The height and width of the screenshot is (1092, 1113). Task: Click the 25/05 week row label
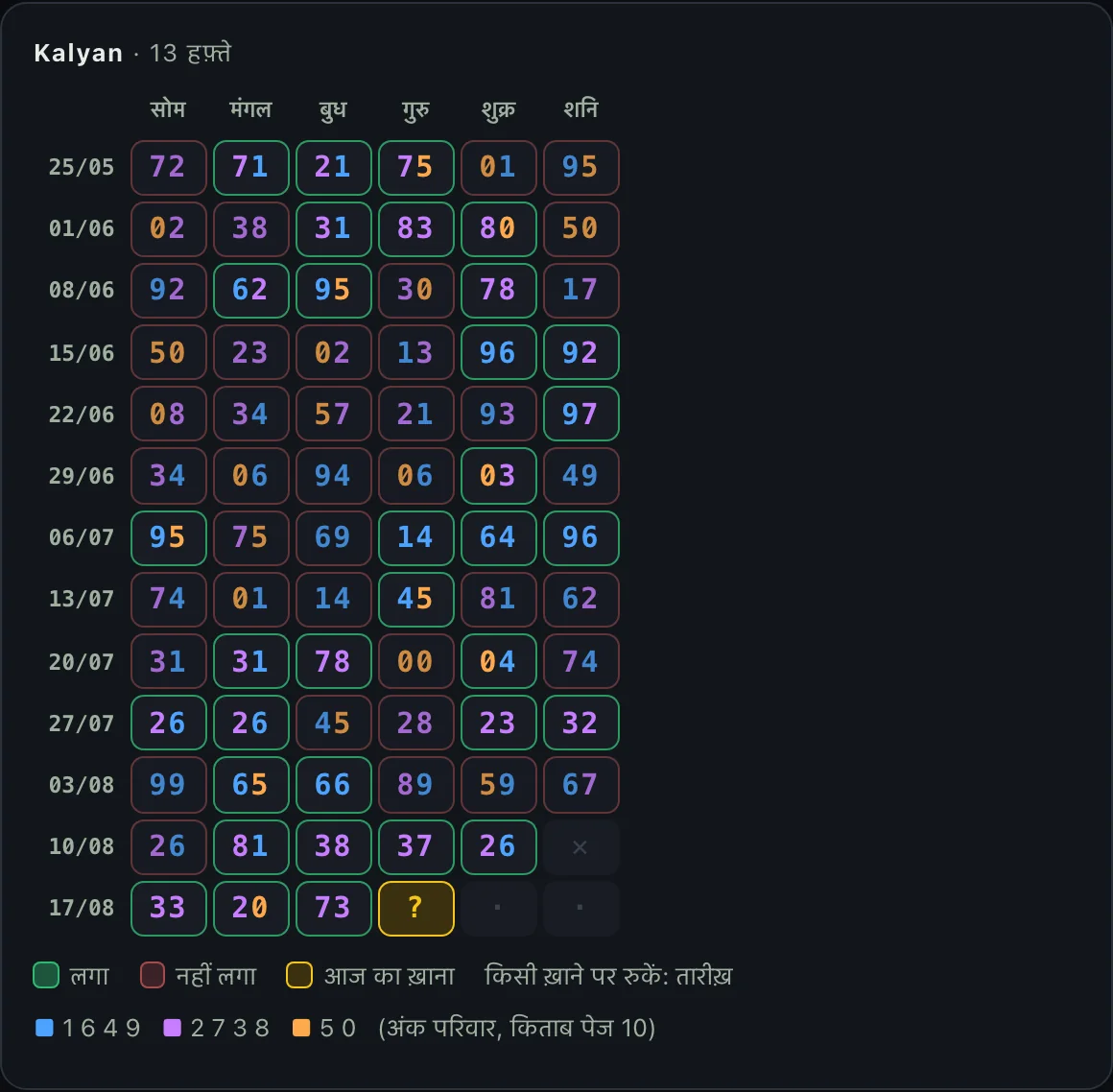coord(81,167)
